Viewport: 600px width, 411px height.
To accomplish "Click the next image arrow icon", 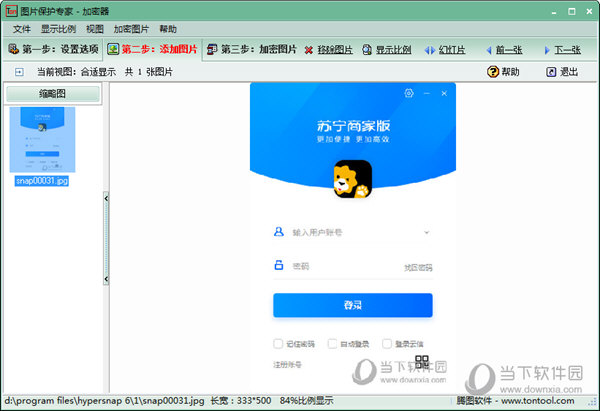I will click(x=547, y=50).
